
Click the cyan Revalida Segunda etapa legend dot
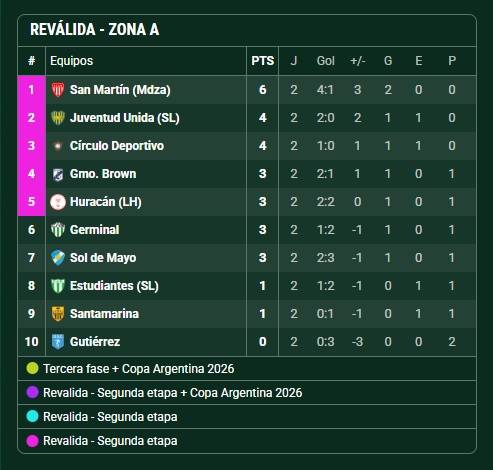[x=32, y=416]
